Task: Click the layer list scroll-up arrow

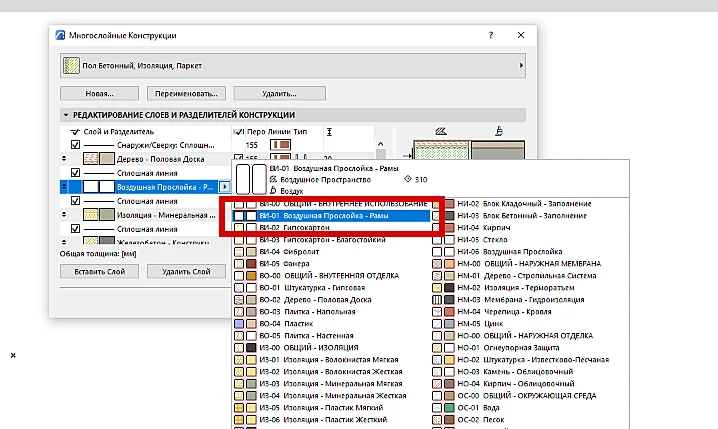Action: [x=381, y=144]
